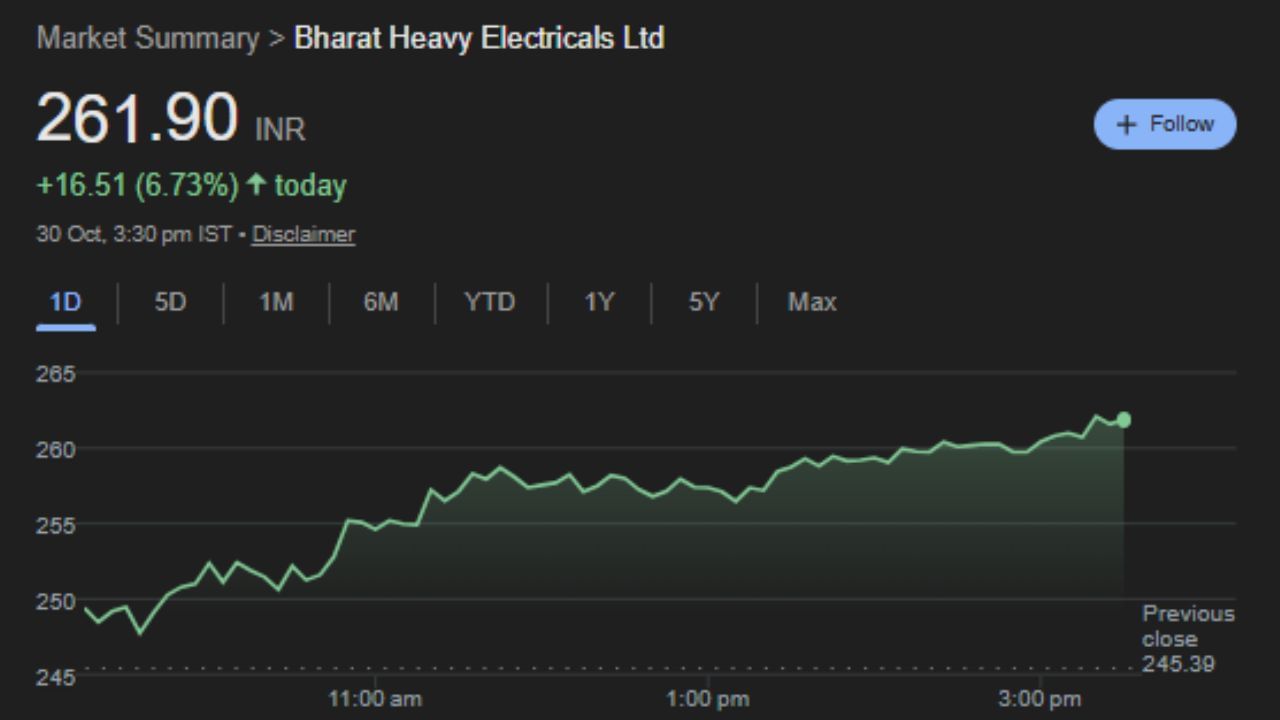The width and height of the screenshot is (1280, 720).
Task: Show the 6M price chart
Action: tap(381, 302)
